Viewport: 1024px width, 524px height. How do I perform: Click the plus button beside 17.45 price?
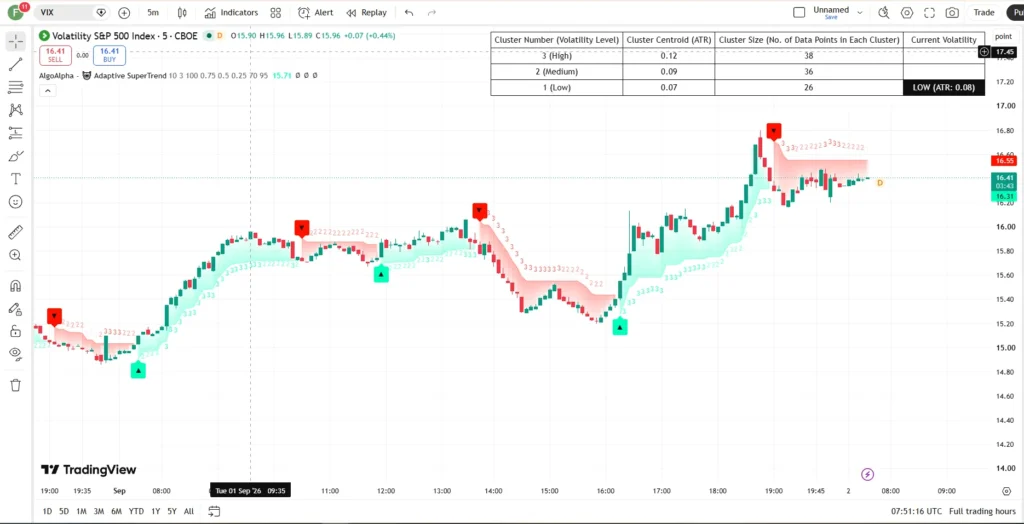click(984, 52)
